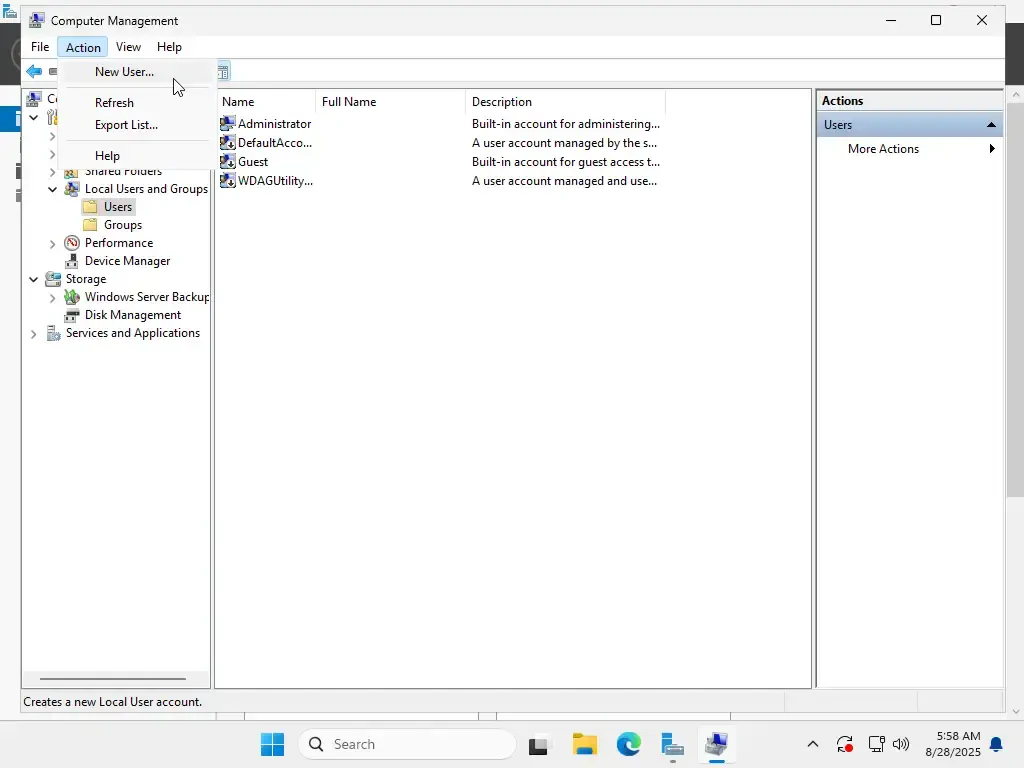Image resolution: width=1024 pixels, height=768 pixels.
Task: Select the Guest account name
Action: tap(253, 161)
